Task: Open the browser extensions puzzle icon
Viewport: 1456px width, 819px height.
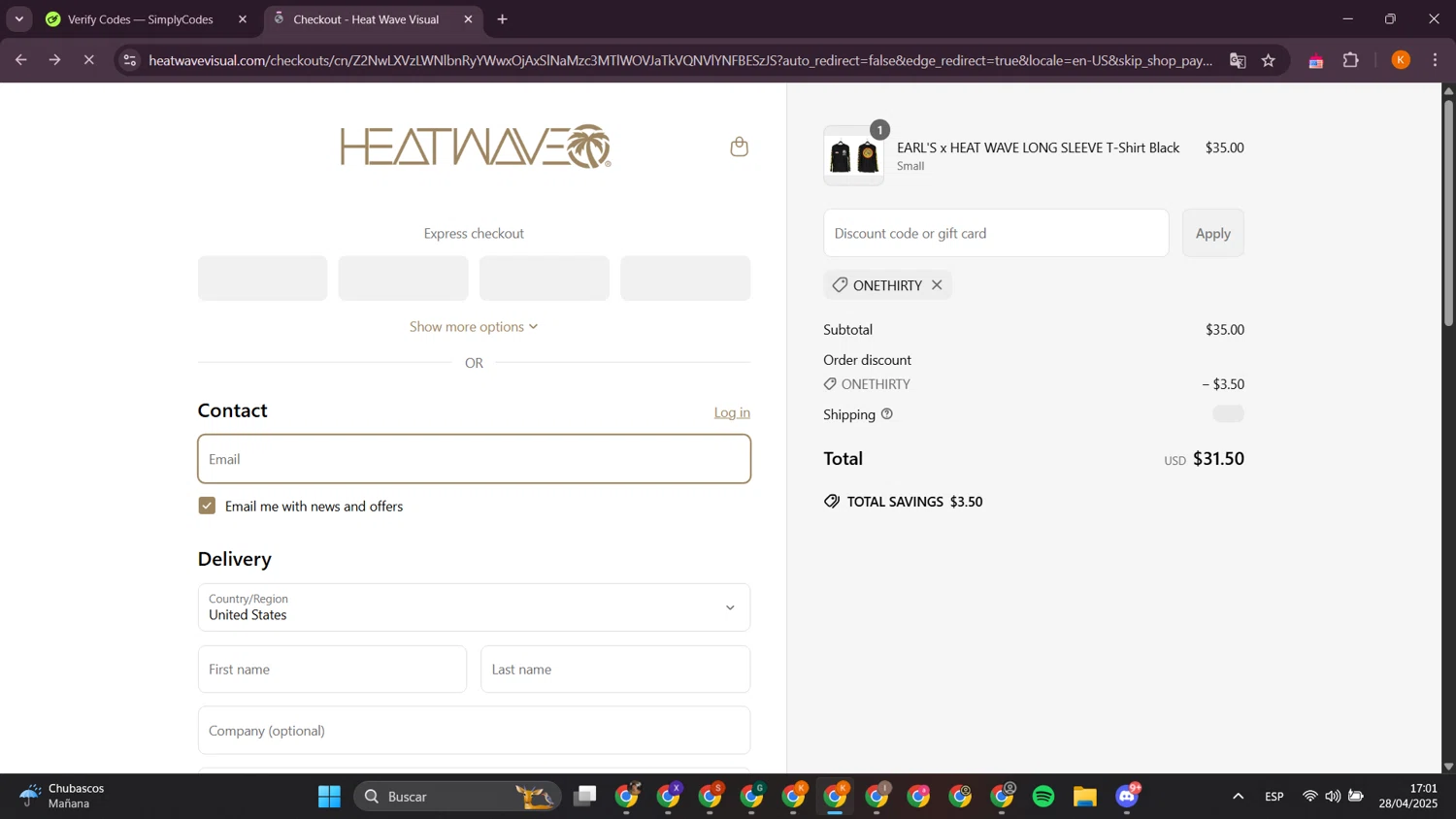Action: [x=1350, y=60]
